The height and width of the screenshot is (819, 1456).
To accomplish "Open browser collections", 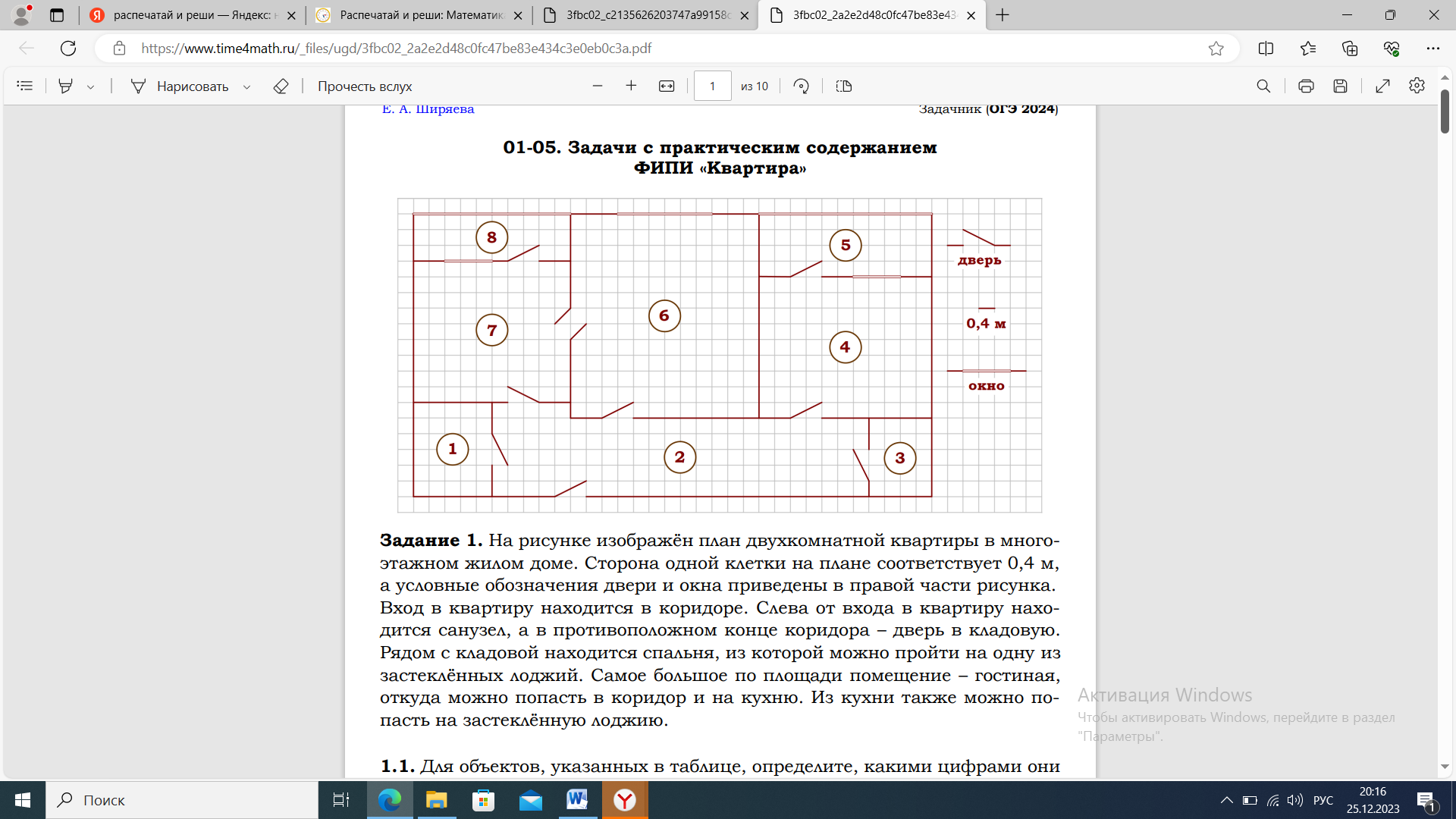I will click(1350, 48).
